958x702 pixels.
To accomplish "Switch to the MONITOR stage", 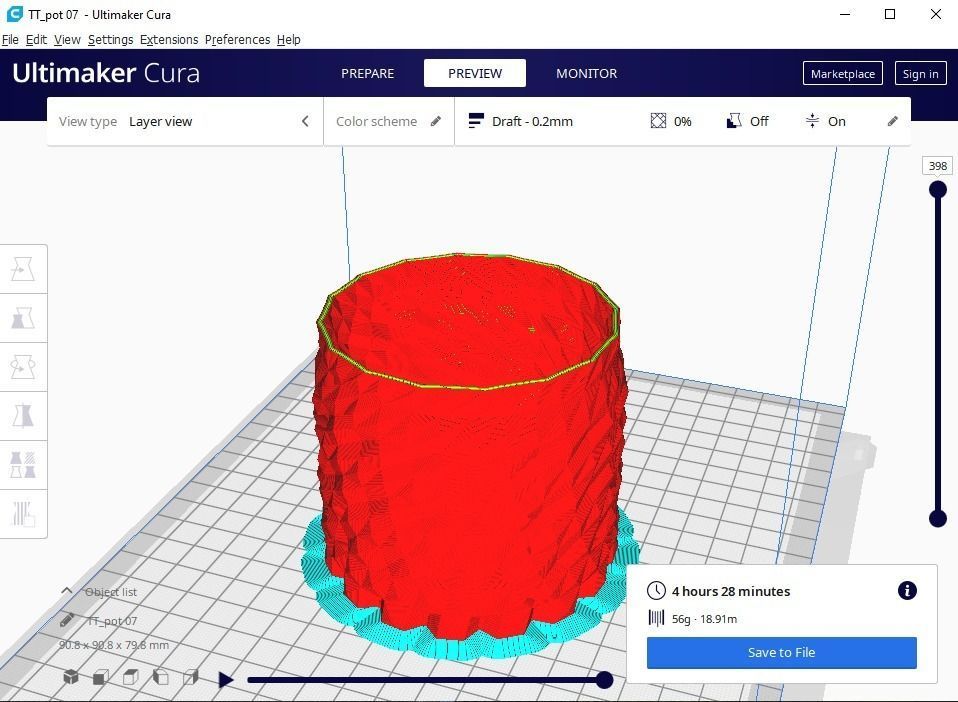I will [x=587, y=73].
